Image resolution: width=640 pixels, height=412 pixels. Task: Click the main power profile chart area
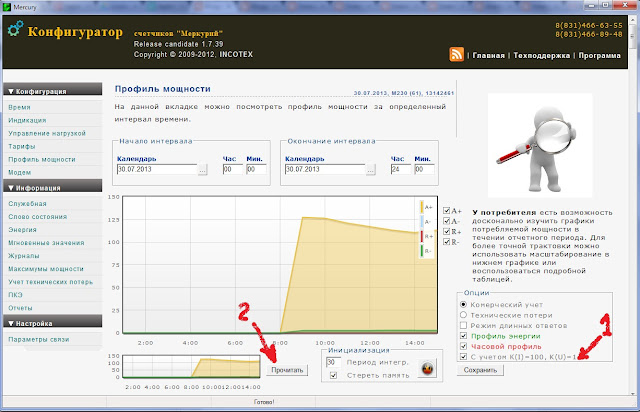280,265
